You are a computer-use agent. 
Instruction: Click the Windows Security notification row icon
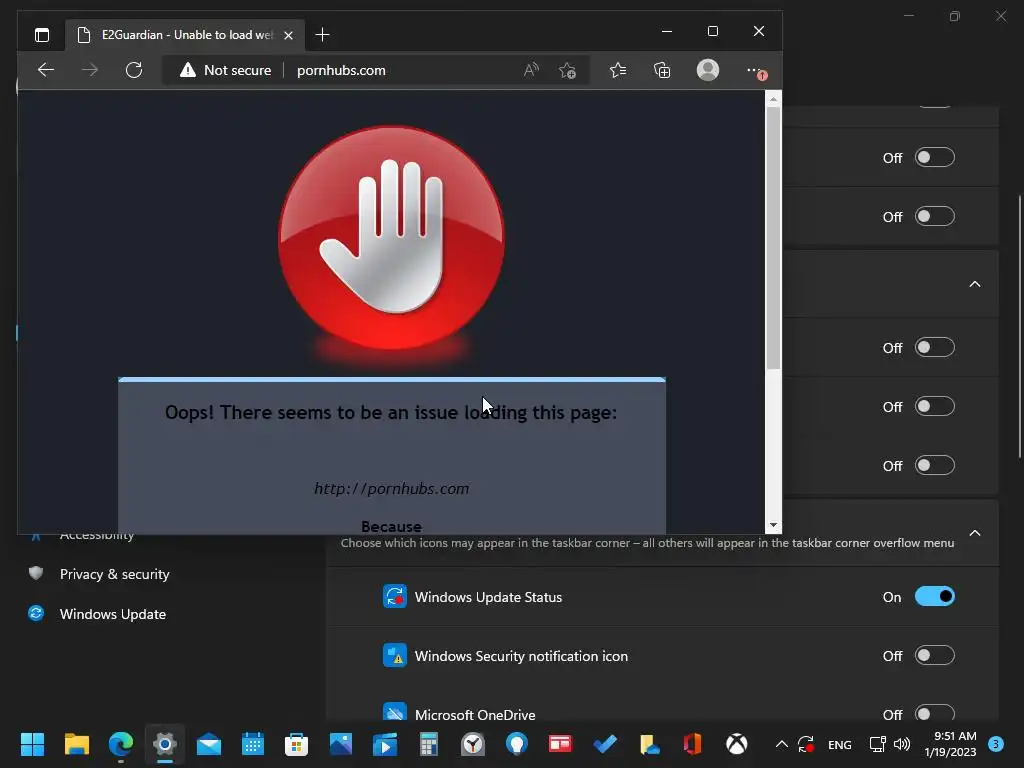click(x=394, y=655)
